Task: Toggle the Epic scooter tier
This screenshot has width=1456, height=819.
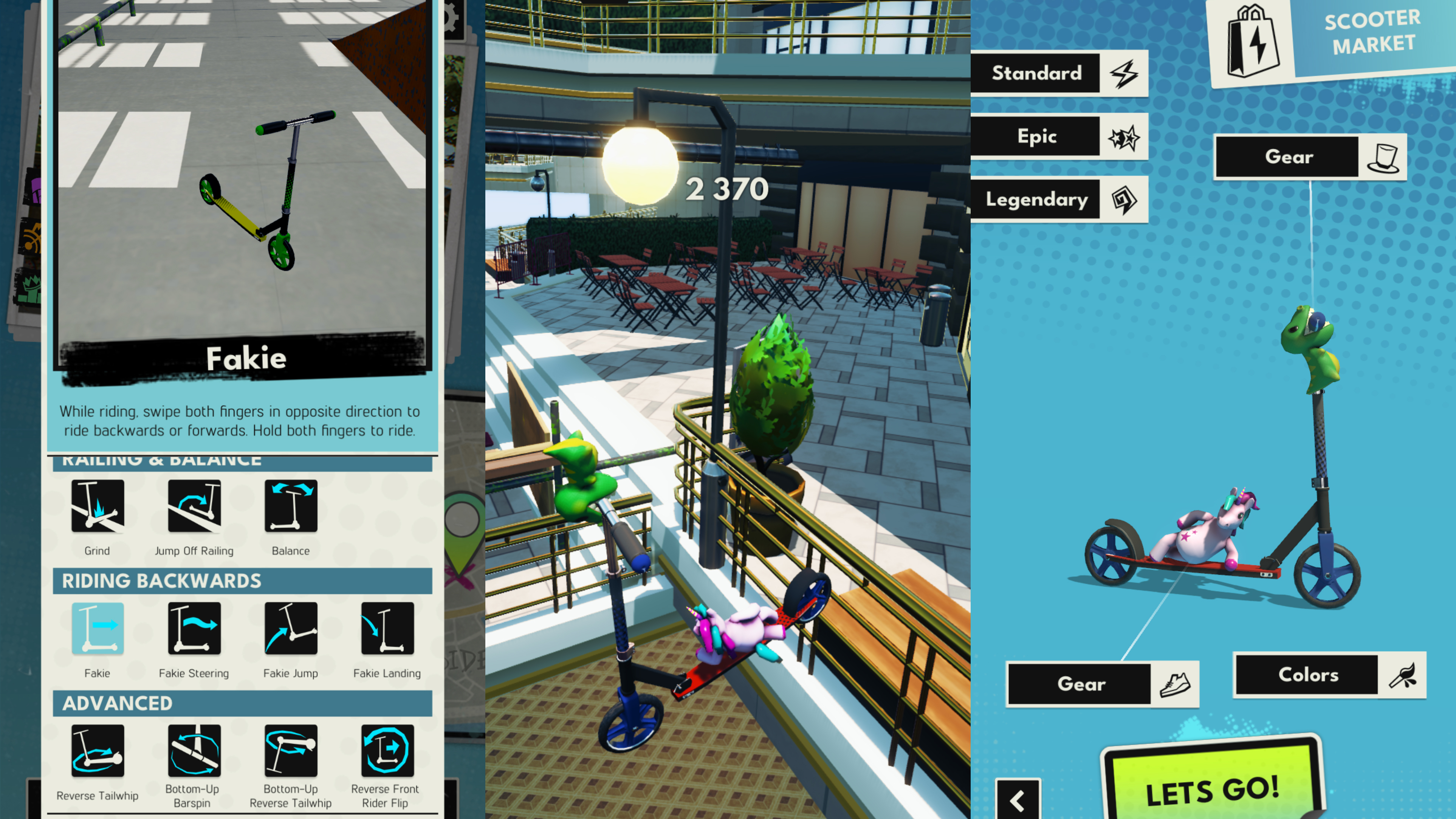Action: pyautogui.click(x=1062, y=136)
